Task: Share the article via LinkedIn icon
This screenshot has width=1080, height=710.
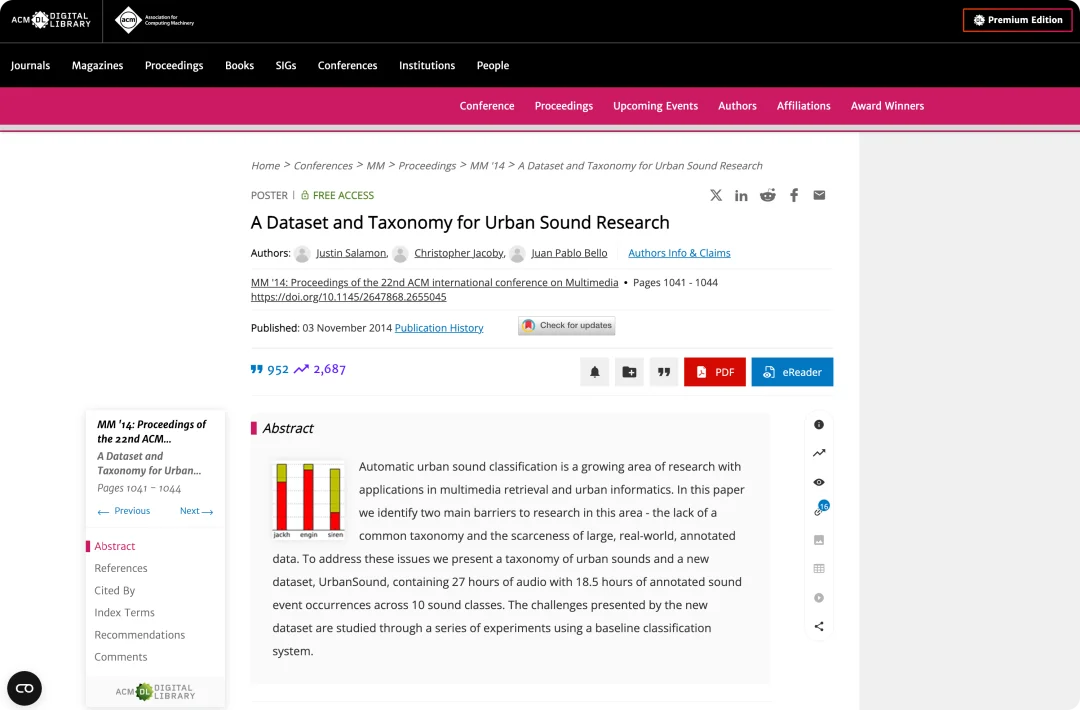Action: coord(741,196)
